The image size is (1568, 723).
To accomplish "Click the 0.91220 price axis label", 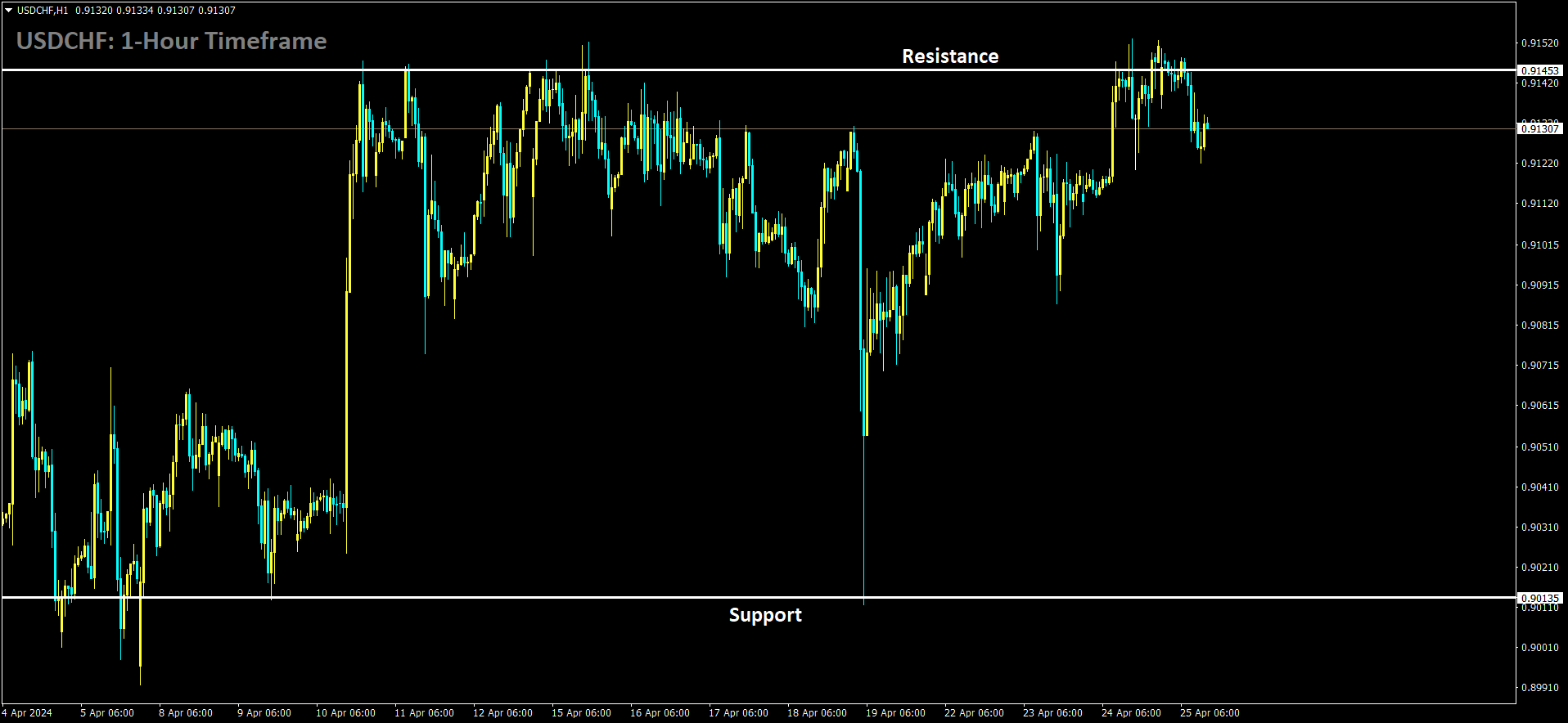I will pyautogui.click(x=1539, y=164).
